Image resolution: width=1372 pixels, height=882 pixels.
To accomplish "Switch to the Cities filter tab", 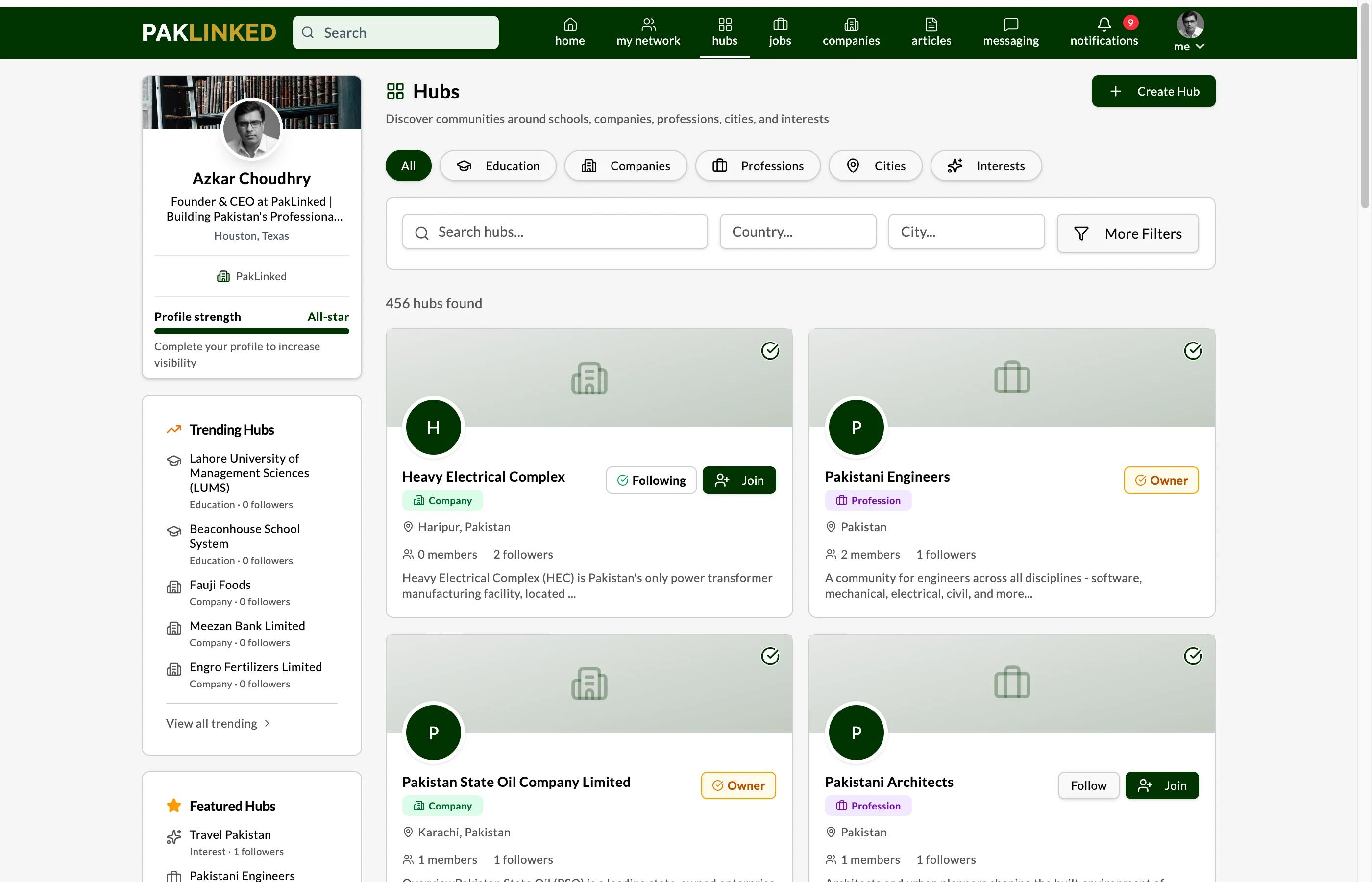I will (874, 166).
